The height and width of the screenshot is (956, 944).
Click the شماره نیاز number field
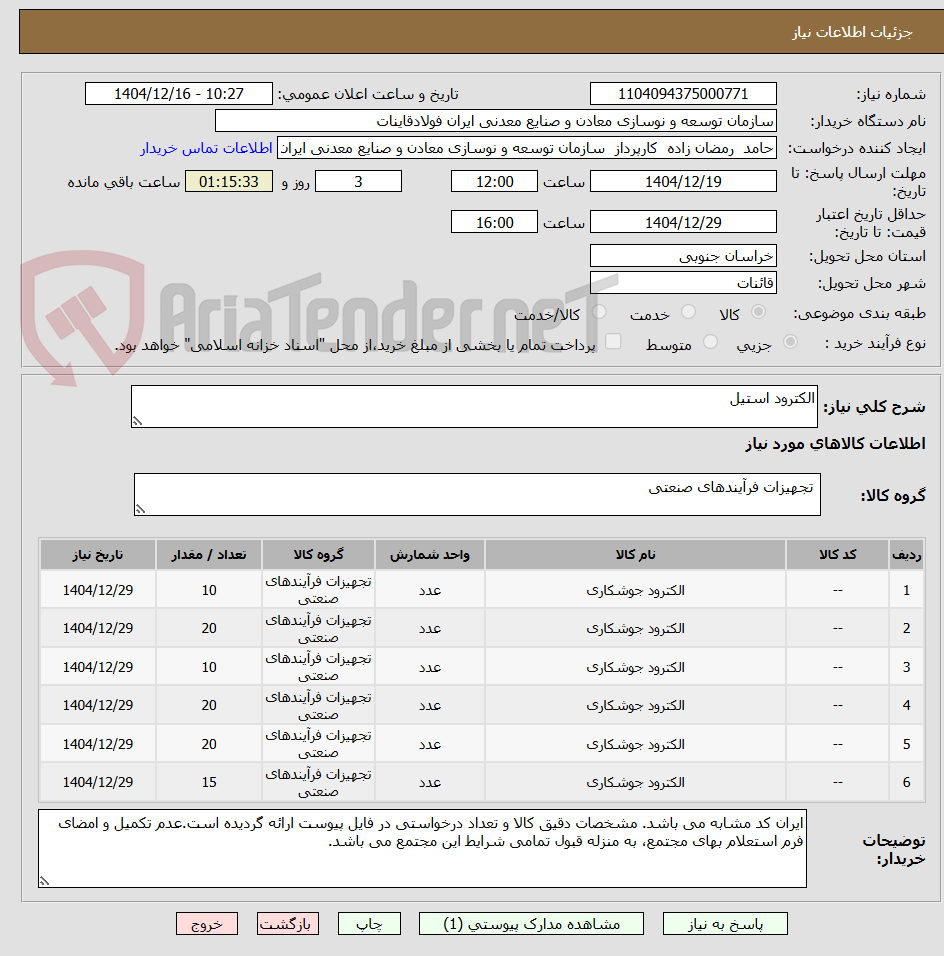click(683, 94)
